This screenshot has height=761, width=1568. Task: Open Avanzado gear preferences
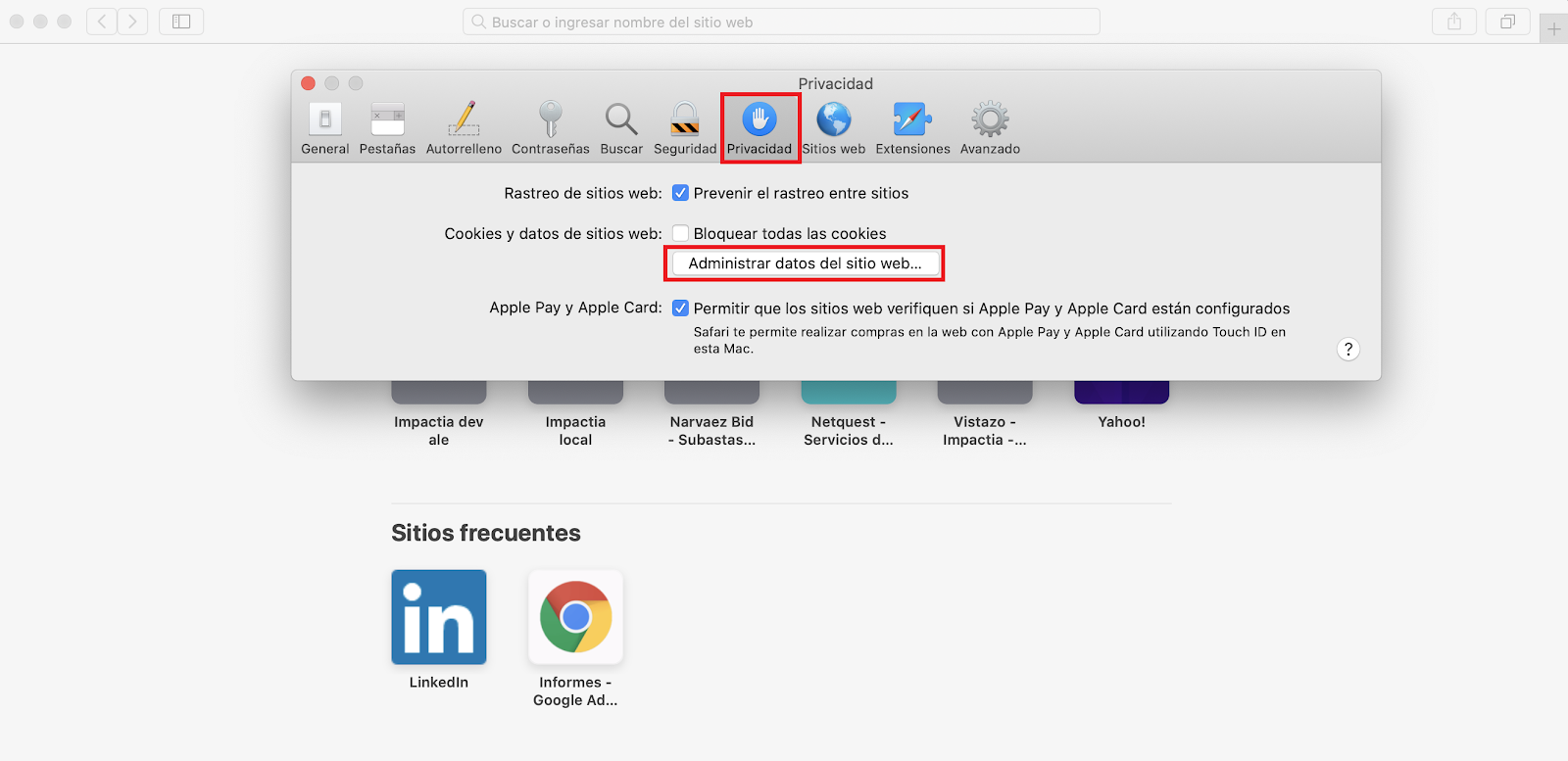tap(990, 128)
